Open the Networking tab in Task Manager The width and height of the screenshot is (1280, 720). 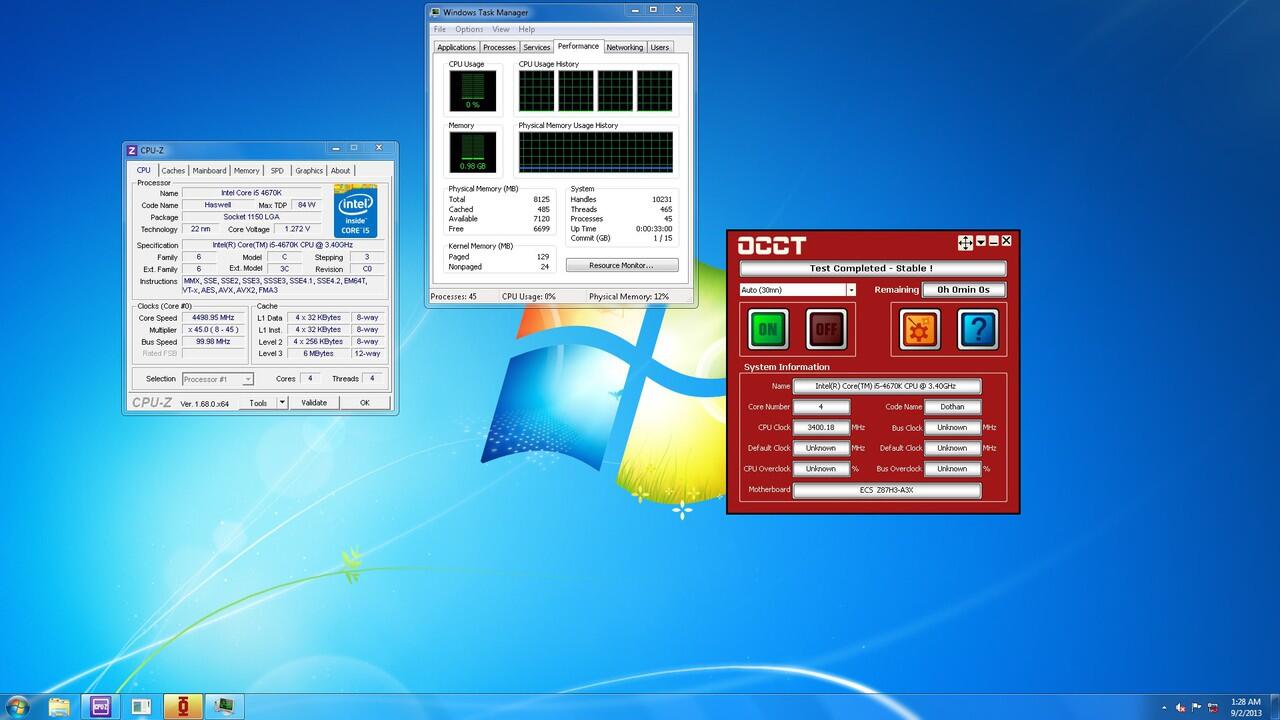[x=625, y=47]
